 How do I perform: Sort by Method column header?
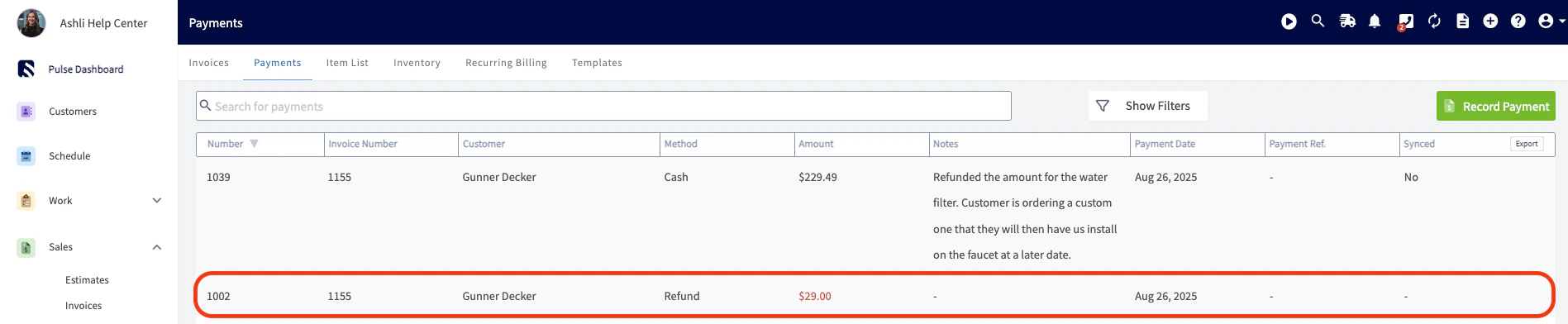pyautogui.click(x=680, y=144)
